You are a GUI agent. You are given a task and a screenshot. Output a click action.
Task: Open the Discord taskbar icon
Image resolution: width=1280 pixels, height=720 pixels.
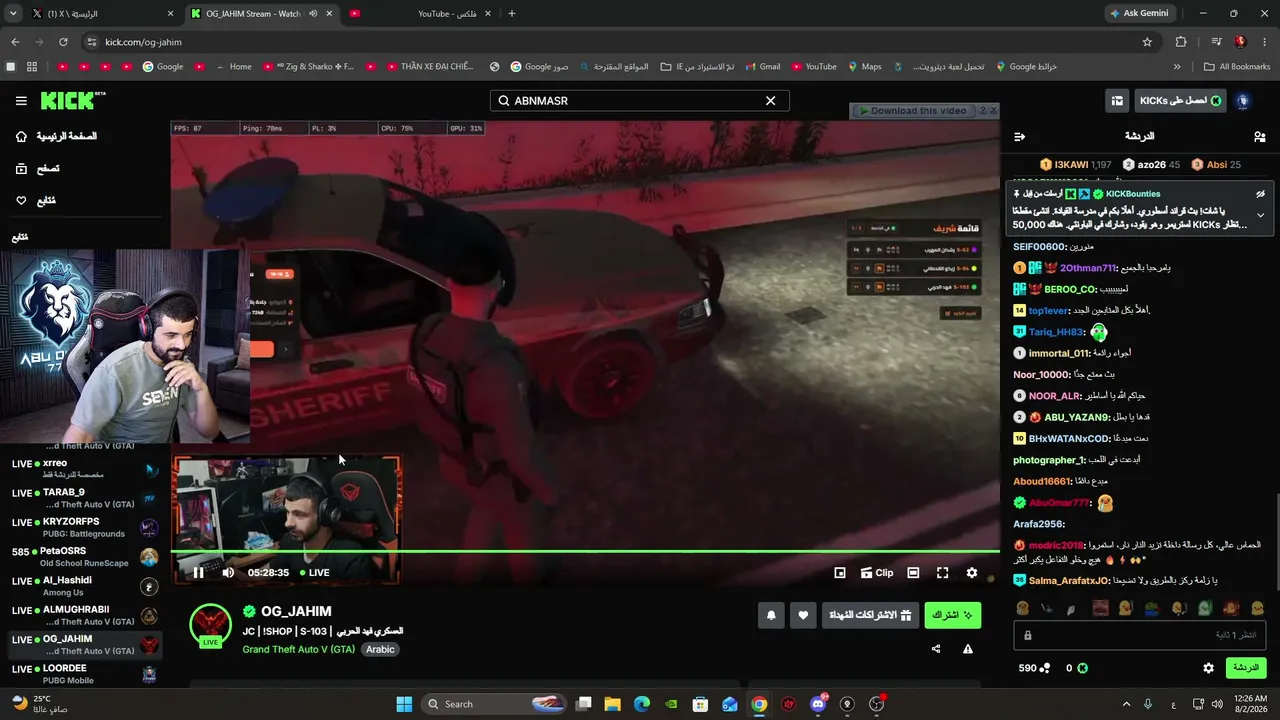[x=819, y=704]
